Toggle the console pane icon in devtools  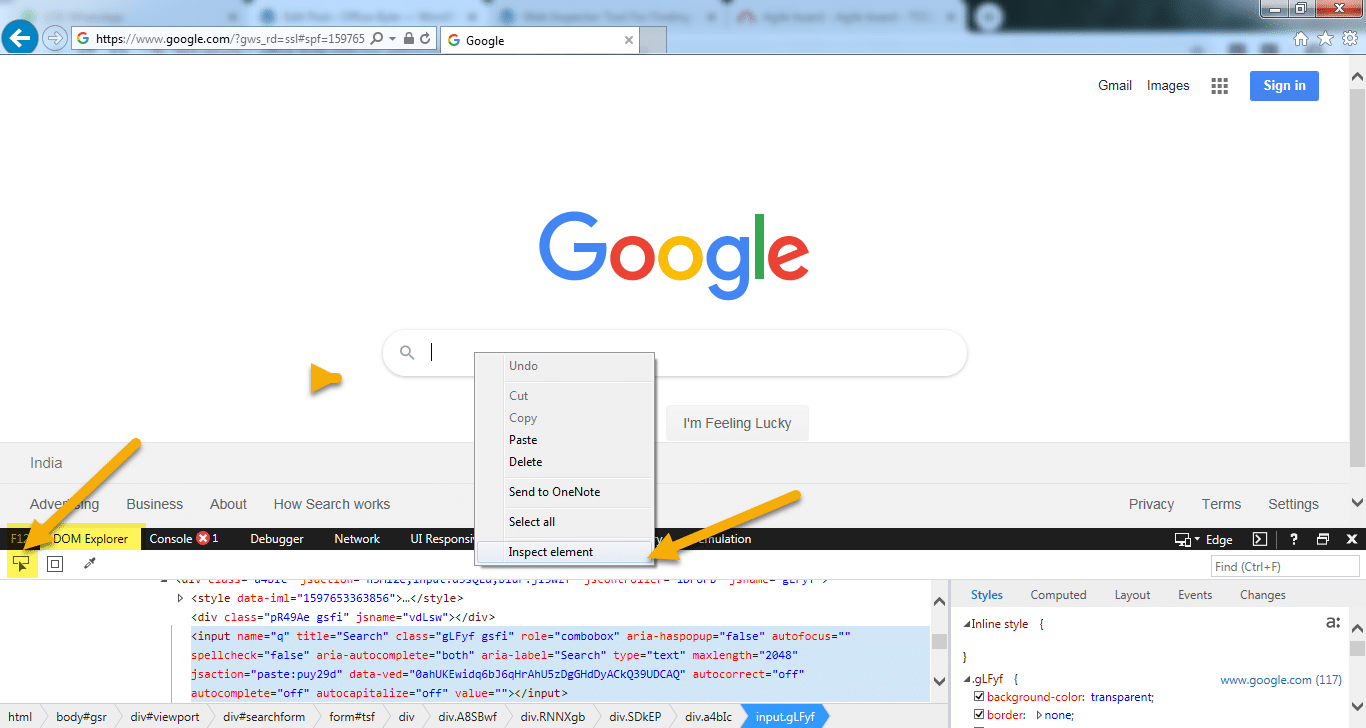(1260, 539)
